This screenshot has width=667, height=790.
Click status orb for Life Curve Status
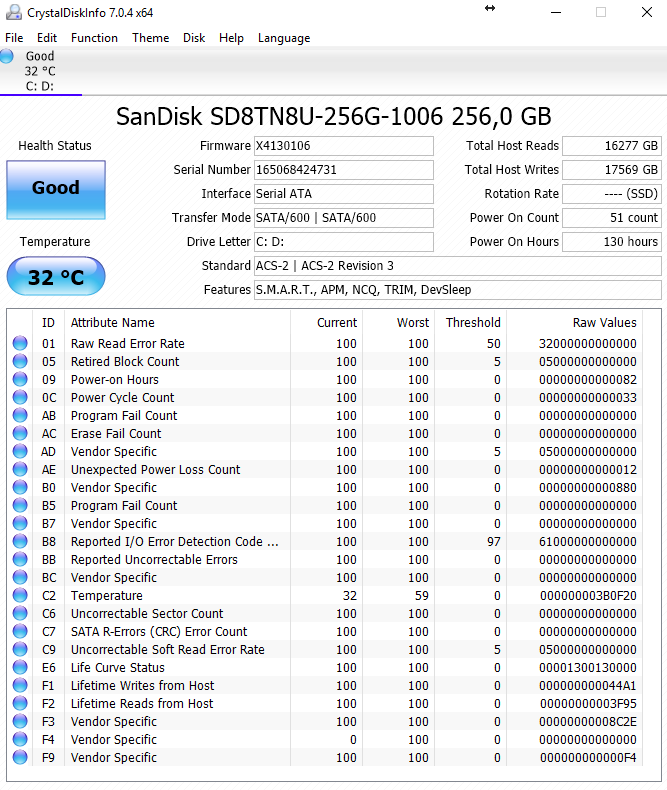pyautogui.click(x=20, y=668)
